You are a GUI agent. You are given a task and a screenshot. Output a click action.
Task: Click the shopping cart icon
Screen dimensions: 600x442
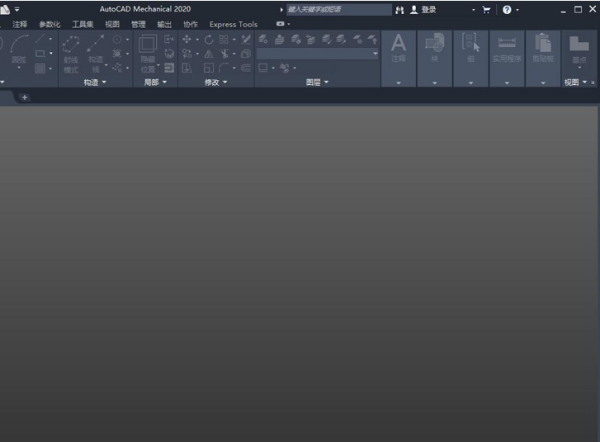[486, 9]
